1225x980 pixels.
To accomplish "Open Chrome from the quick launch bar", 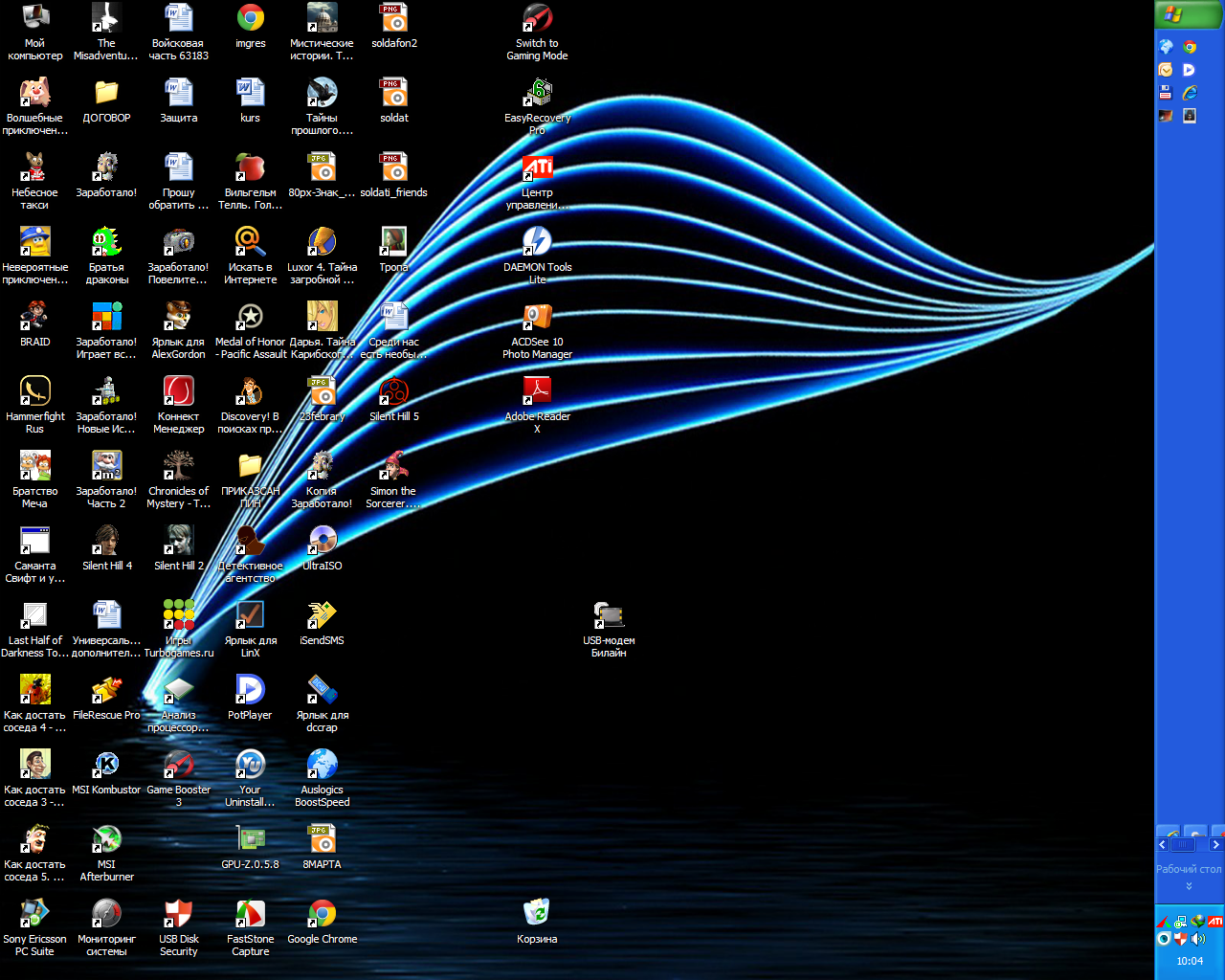I will point(1190,46).
